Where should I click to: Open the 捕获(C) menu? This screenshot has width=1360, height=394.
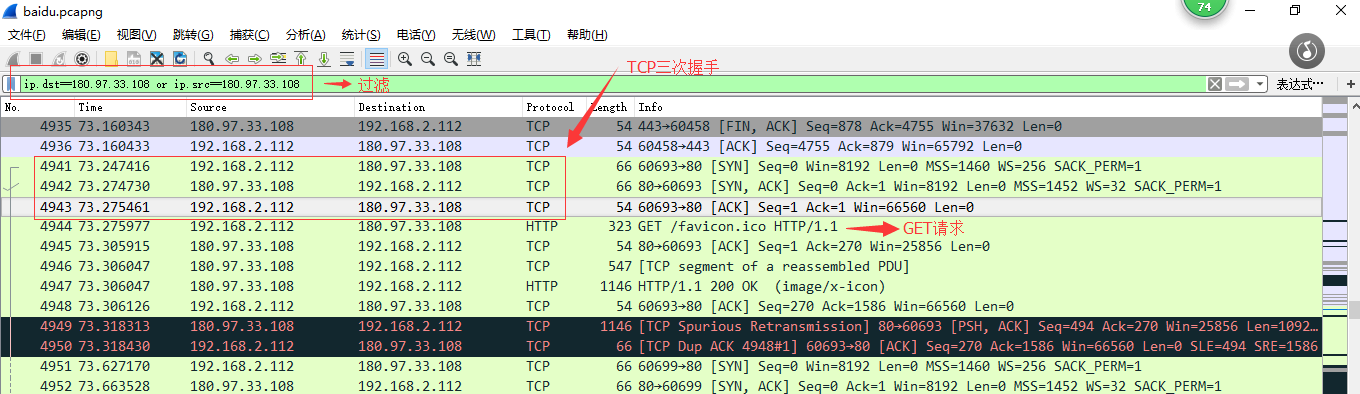pyautogui.click(x=249, y=35)
